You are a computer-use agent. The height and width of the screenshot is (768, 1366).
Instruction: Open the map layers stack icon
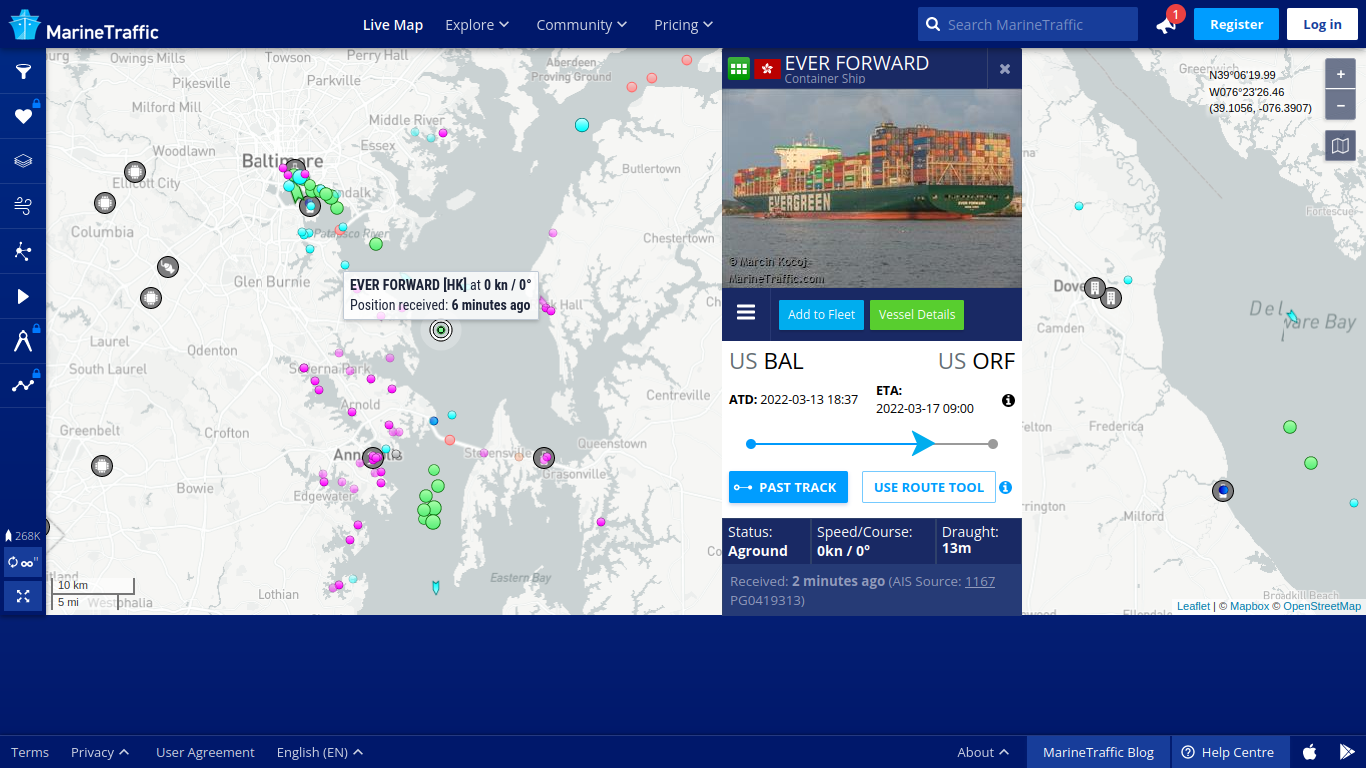[x=23, y=161]
